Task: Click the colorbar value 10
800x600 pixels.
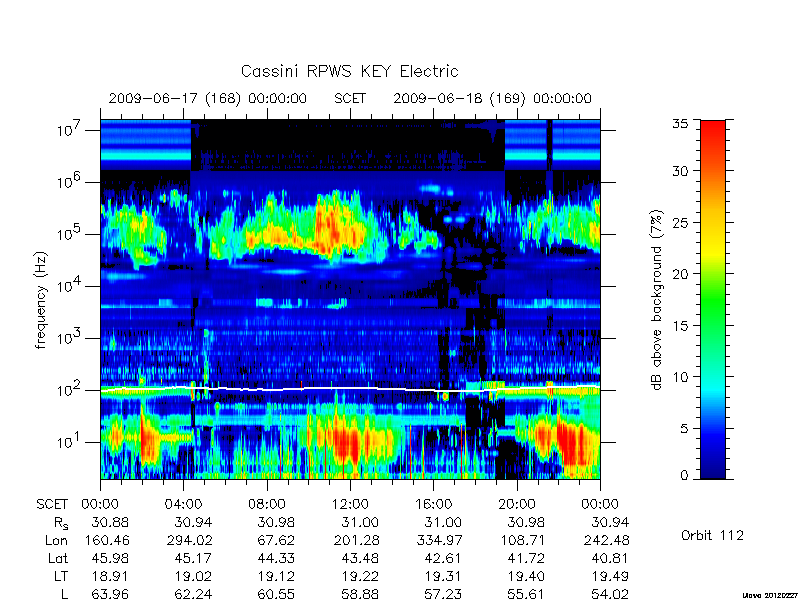Action: pos(680,377)
